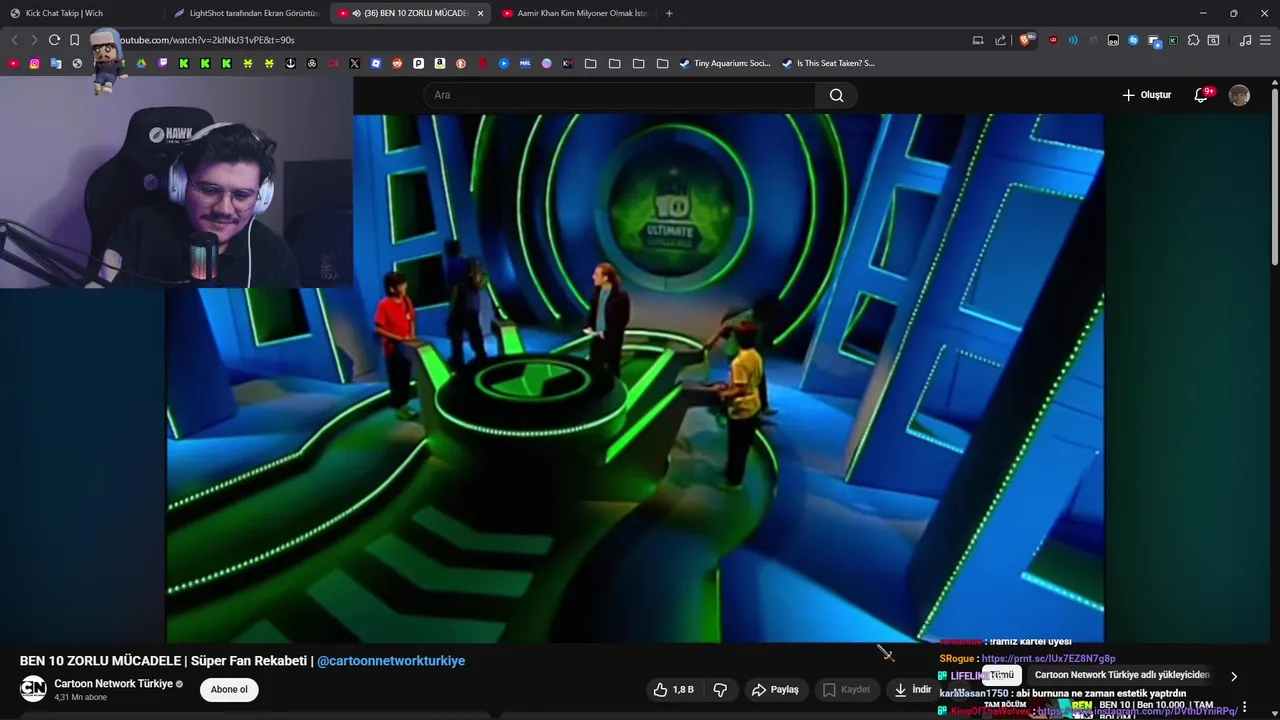Select the 'Cartoon Network Türkiye adlı yükleyiciden' chip
The image size is (1280, 720).
(1122, 675)
